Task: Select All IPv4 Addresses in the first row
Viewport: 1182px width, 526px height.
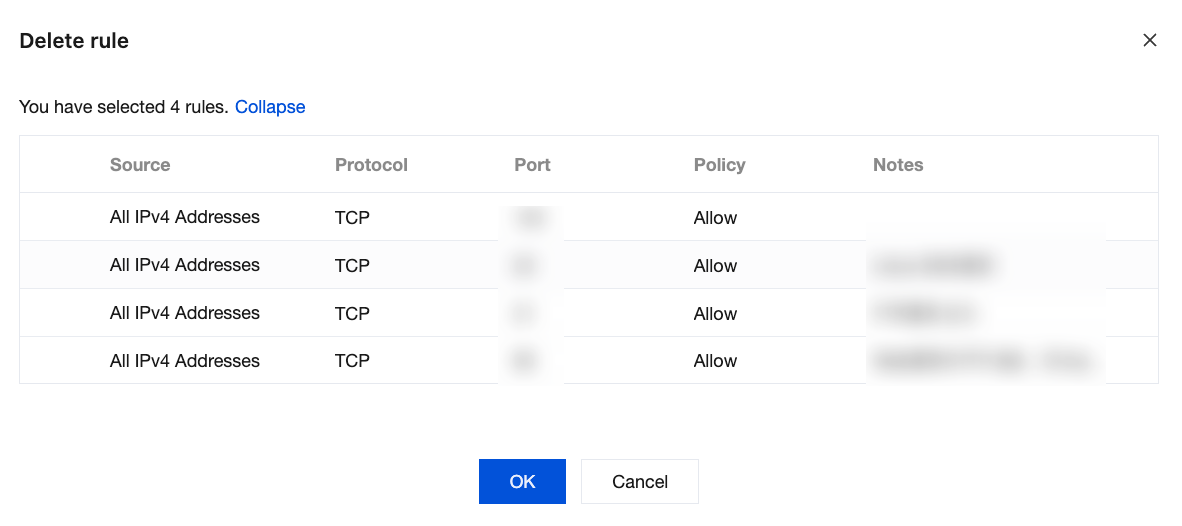Action: click(185, 217)
